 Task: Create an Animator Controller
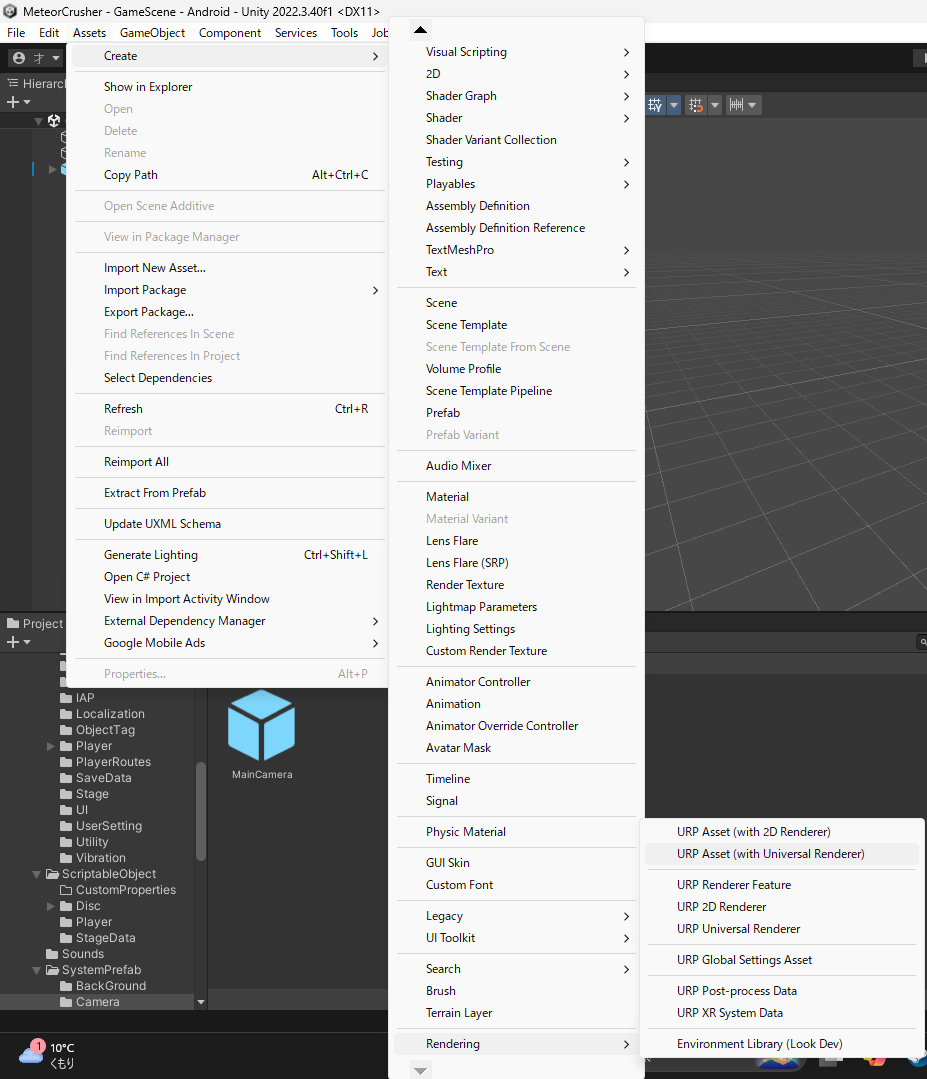[x=516, y=682]
